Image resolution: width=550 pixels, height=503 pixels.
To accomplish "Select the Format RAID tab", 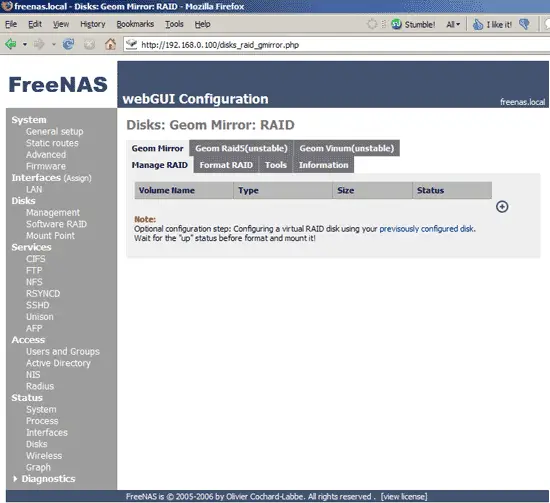I will click(x=226, y=165).
